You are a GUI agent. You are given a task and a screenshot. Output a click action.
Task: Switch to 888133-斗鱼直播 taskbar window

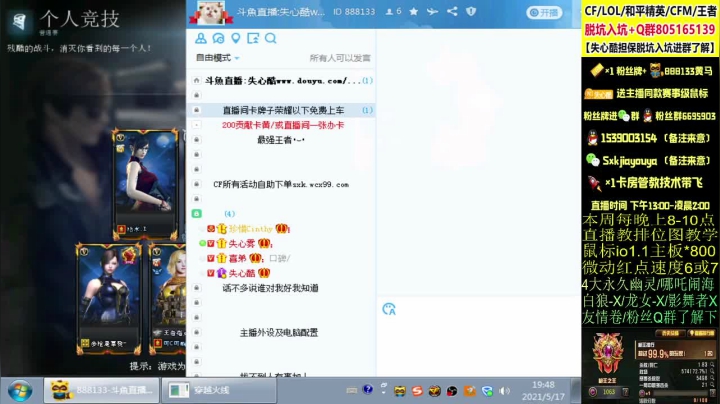pyautogui.click(x=101, y=391)
